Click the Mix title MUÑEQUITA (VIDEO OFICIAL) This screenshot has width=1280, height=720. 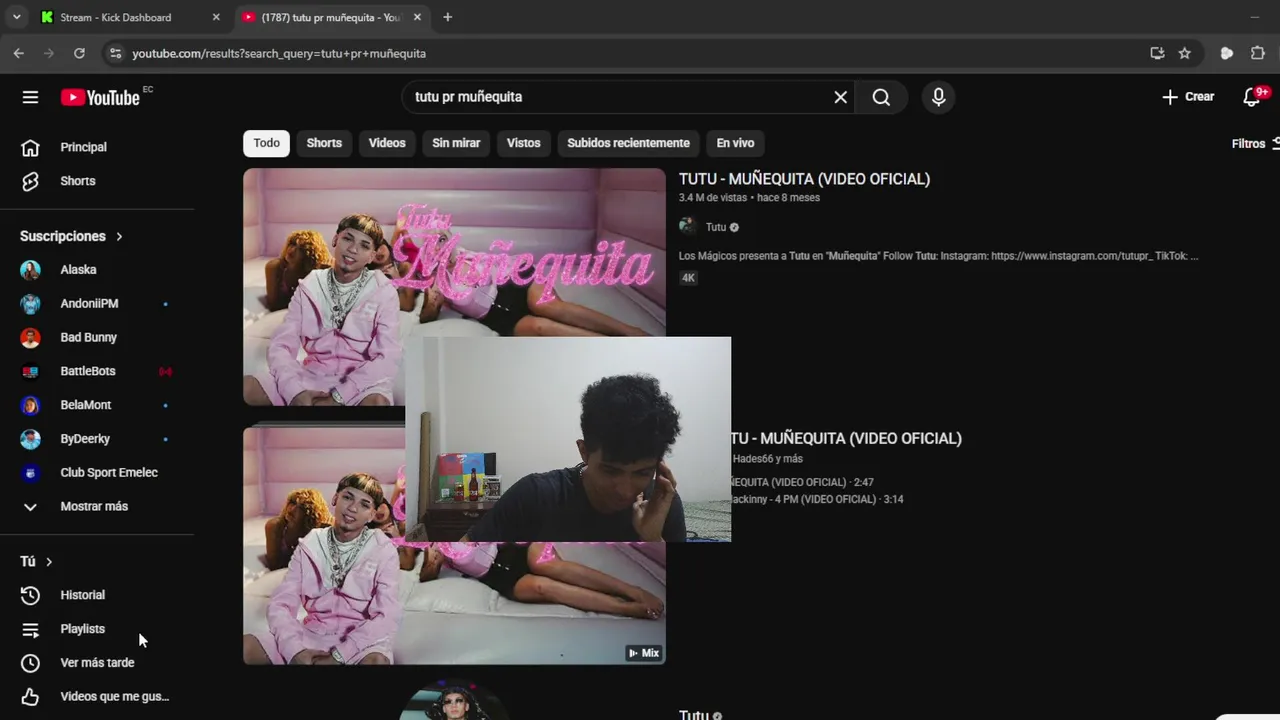(x=846, y=438)
